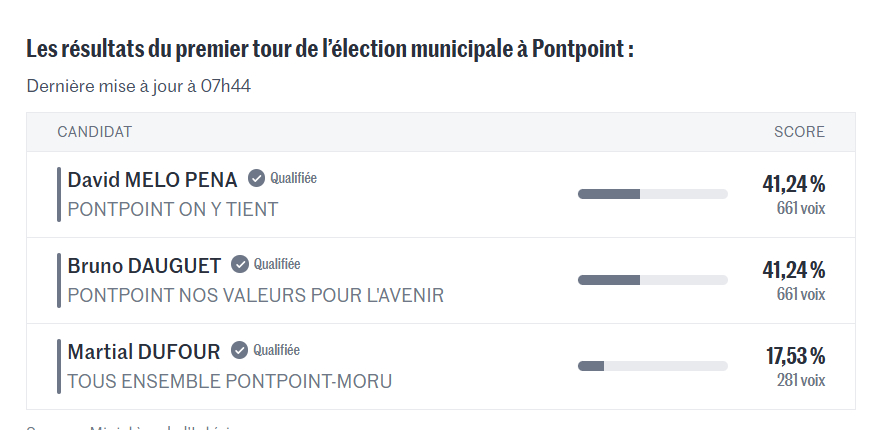Viewport: 876px width, 430px height.
Task: Click the CANDIDAT column header
Action: pyautogui.click(x=94, y=132)
